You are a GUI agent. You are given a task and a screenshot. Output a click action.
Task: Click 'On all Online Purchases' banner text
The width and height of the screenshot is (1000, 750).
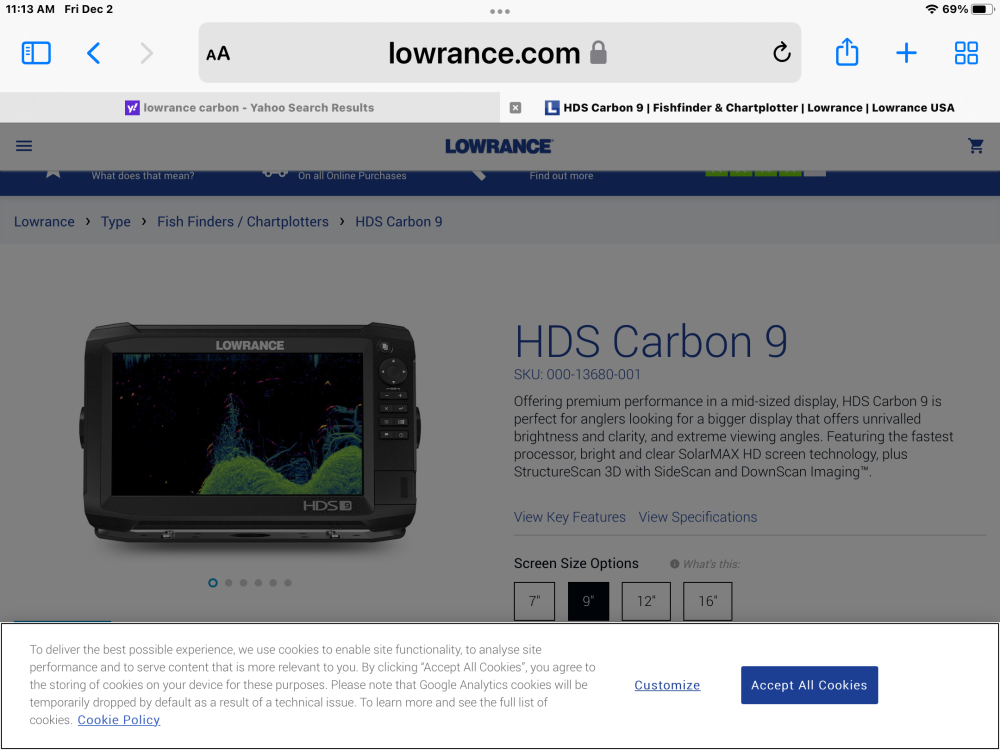pyautogui.click(x=352, y=176)
